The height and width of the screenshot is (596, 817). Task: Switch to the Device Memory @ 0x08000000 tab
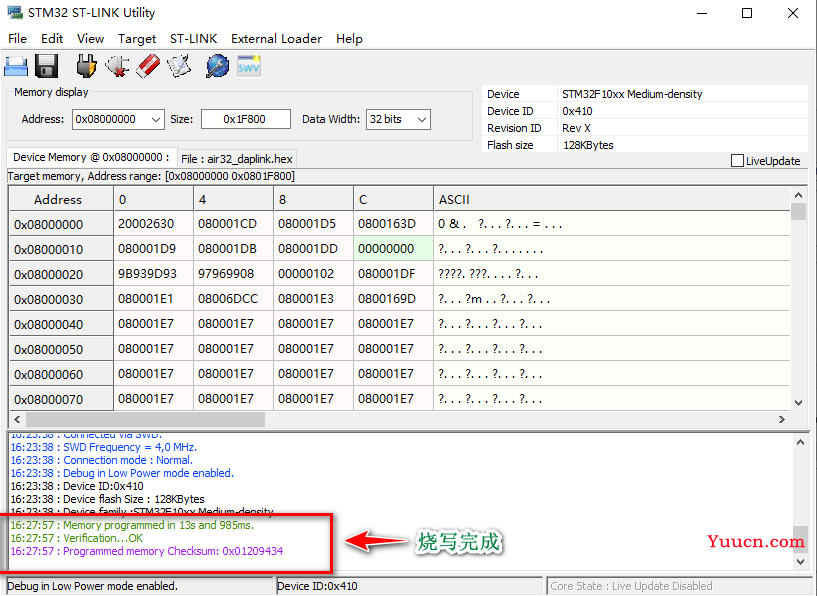pos(91,157)
